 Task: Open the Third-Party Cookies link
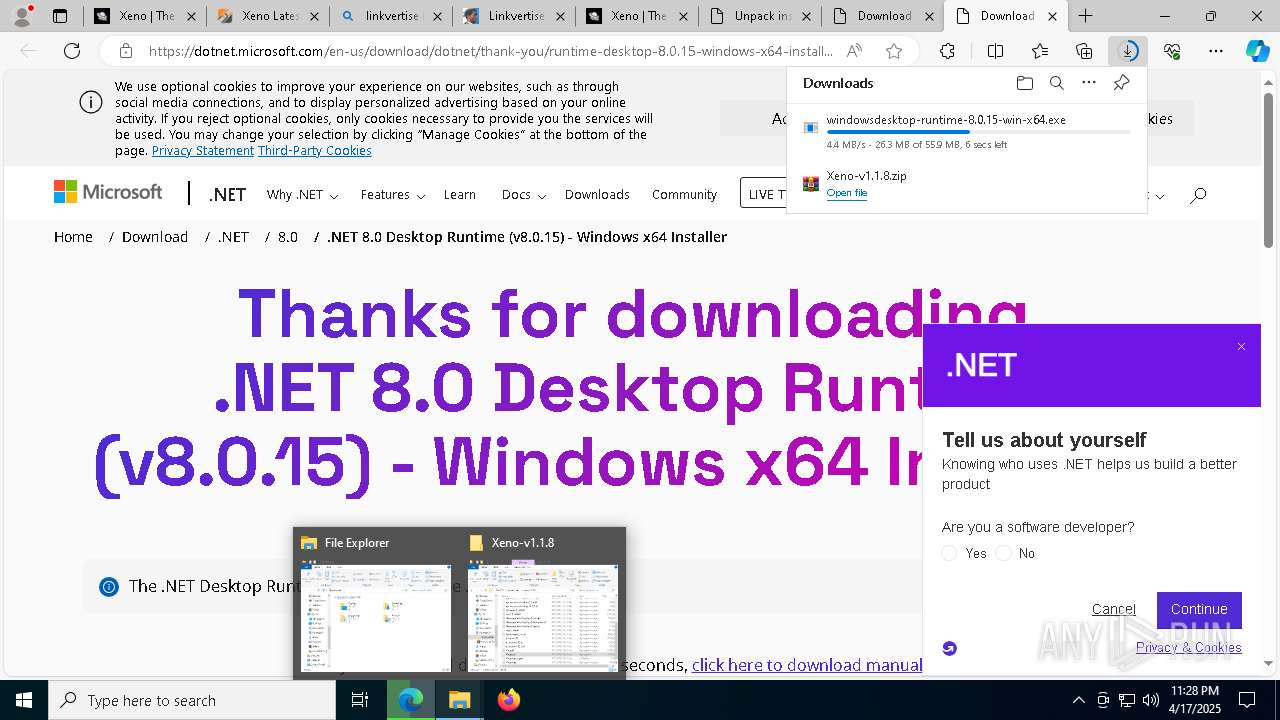pos(315,151)
